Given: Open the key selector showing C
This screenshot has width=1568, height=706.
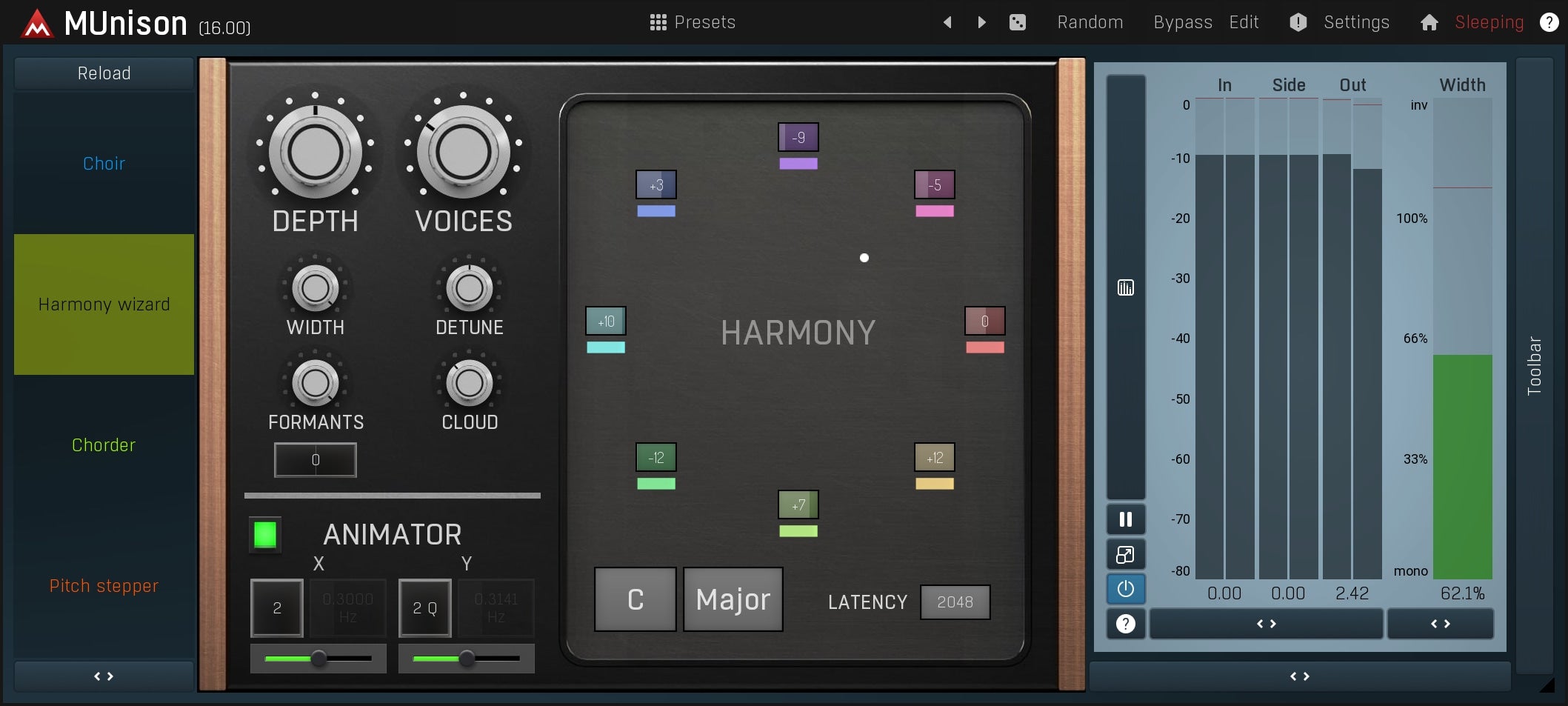Looking at the screenshot, I should 635,599.
